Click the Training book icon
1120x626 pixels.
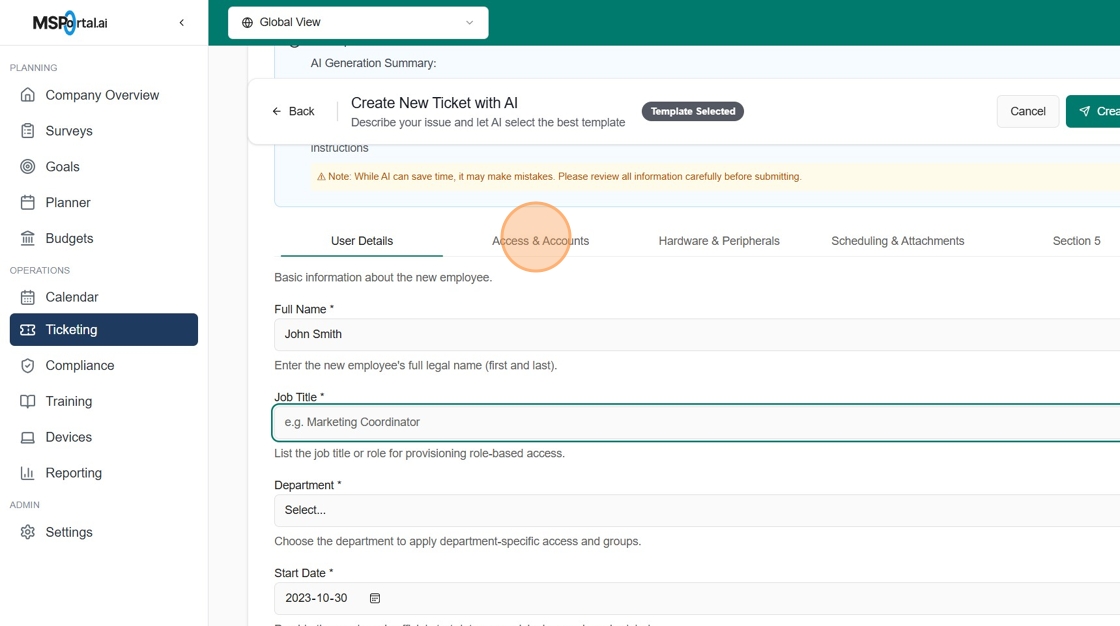27,402
